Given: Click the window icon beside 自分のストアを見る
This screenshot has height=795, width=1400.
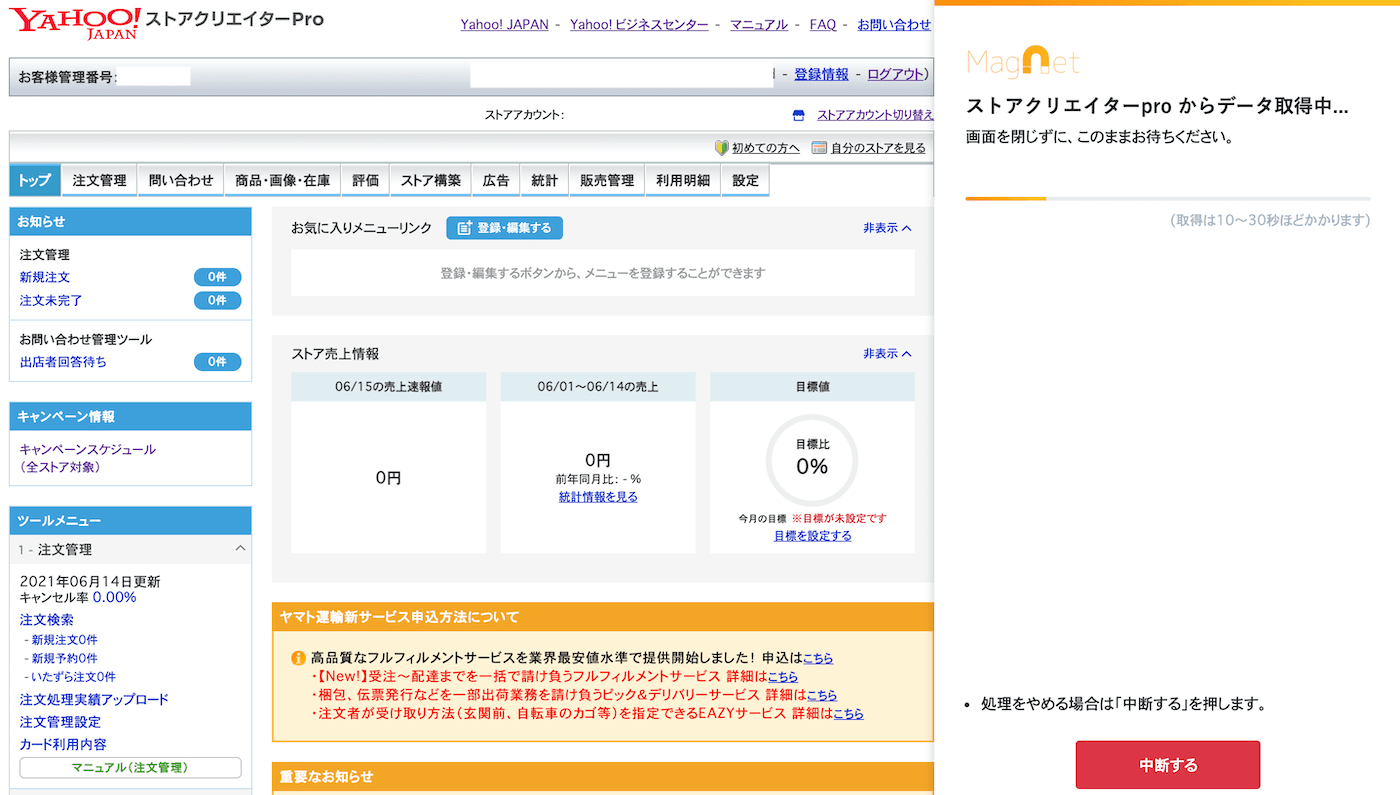Looking at the screenshot, I should (819, 148).
